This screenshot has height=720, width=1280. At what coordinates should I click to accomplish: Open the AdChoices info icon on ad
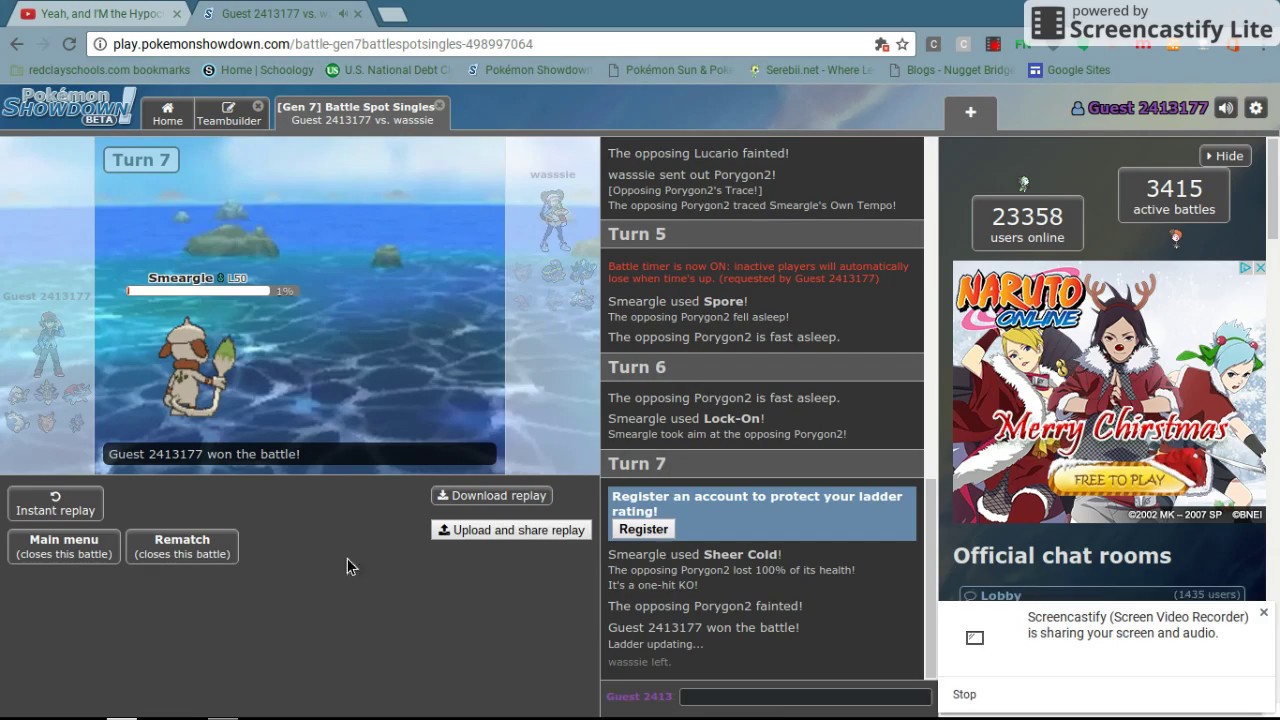1246,268
